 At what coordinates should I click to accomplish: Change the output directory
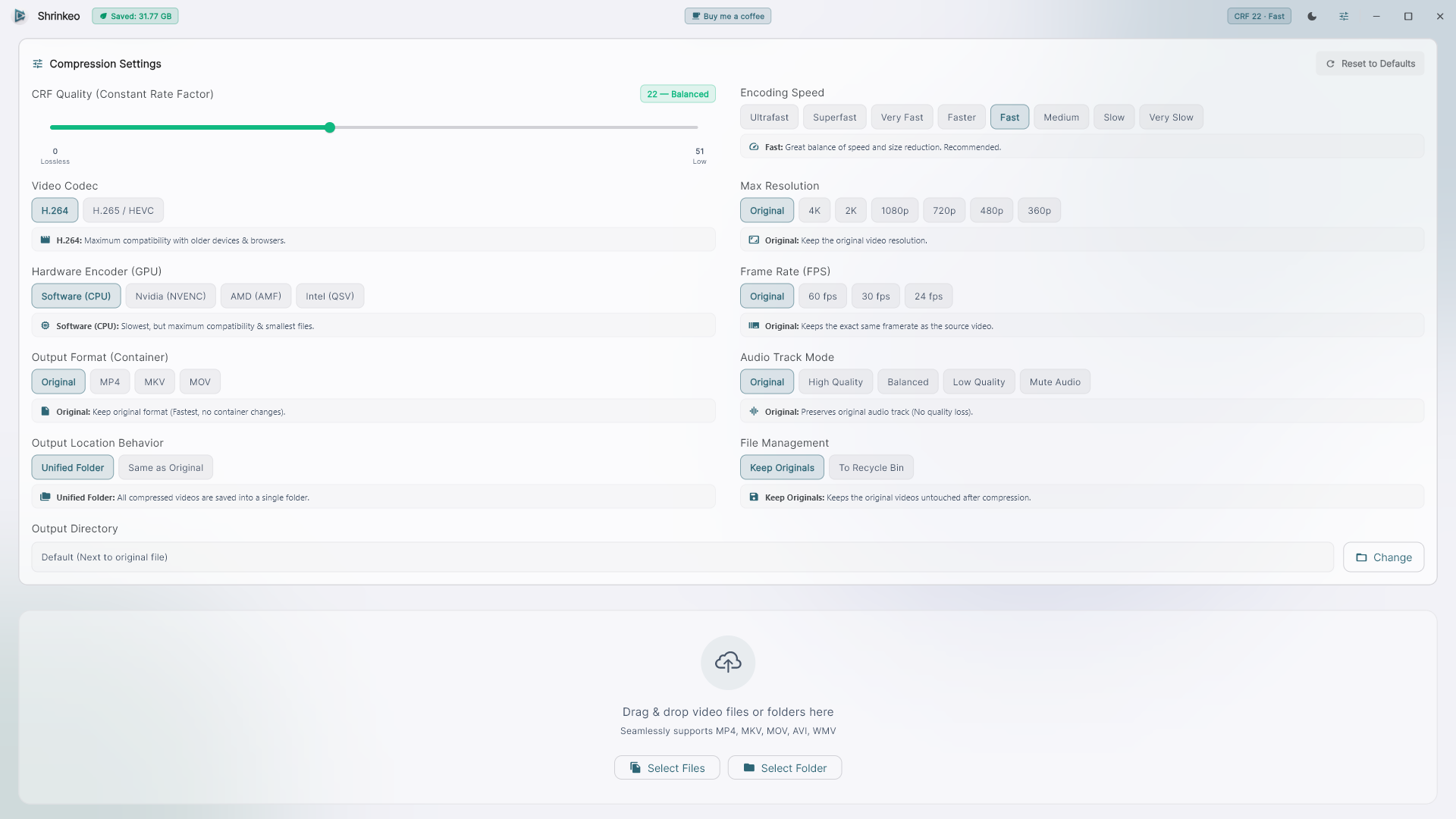(x=1384, y=557)
